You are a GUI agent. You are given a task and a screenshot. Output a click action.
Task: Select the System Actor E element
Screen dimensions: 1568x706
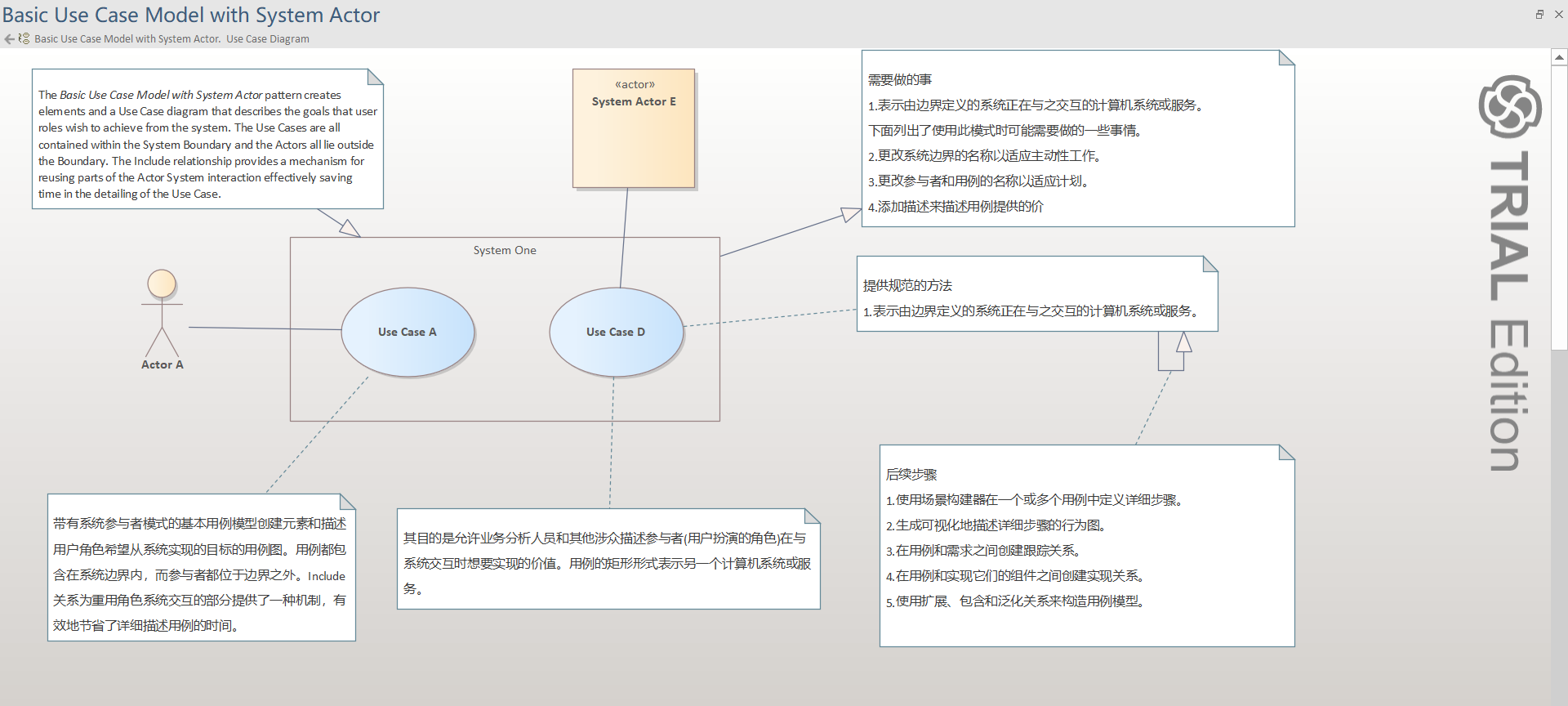tap(634, 128)
